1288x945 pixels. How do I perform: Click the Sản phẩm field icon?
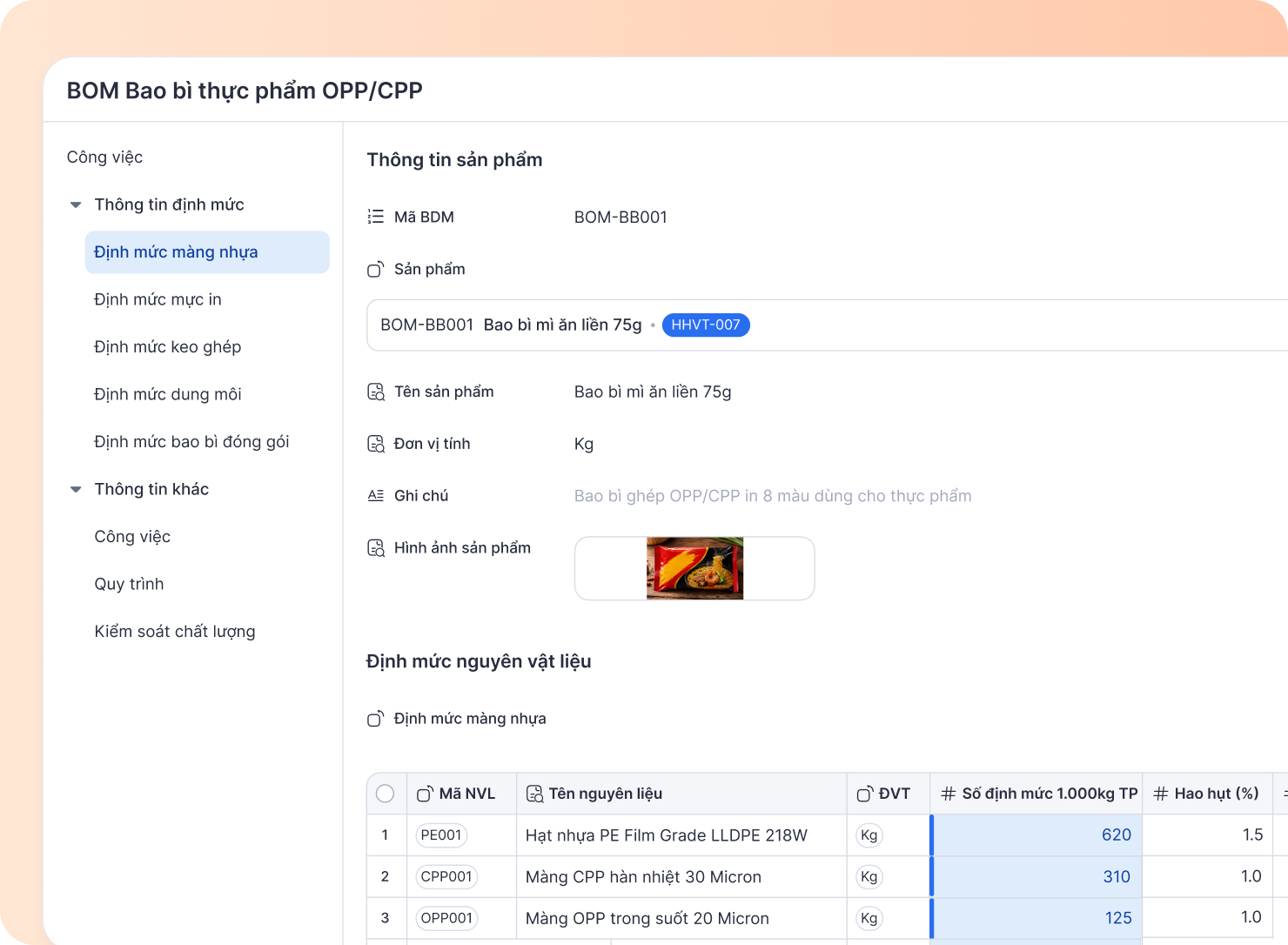pyautogui.click(x=375, y=270)
